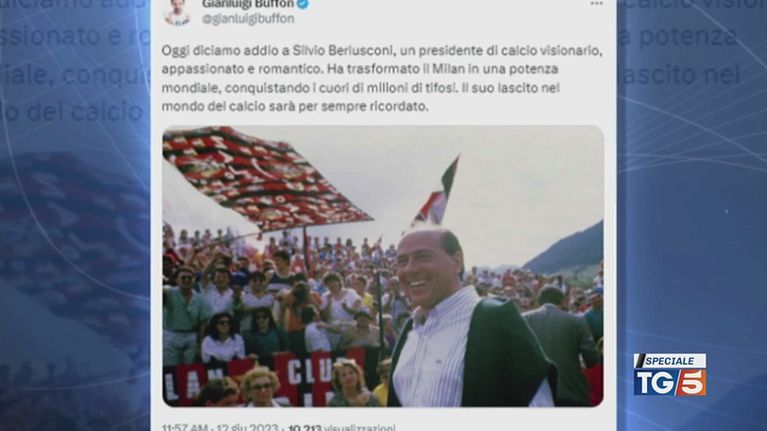Open the three-dot more options menu
The height and width of the screenshot is (431, 767).
[596, 3]
